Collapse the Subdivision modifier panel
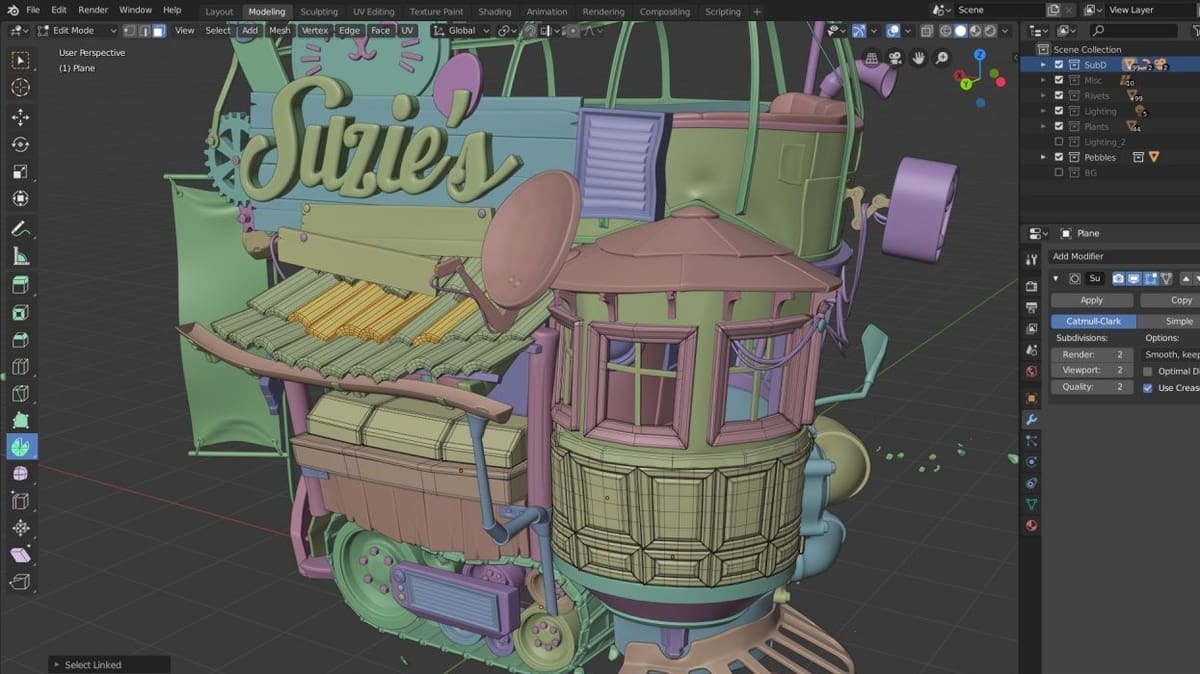 coord(1056,278)
